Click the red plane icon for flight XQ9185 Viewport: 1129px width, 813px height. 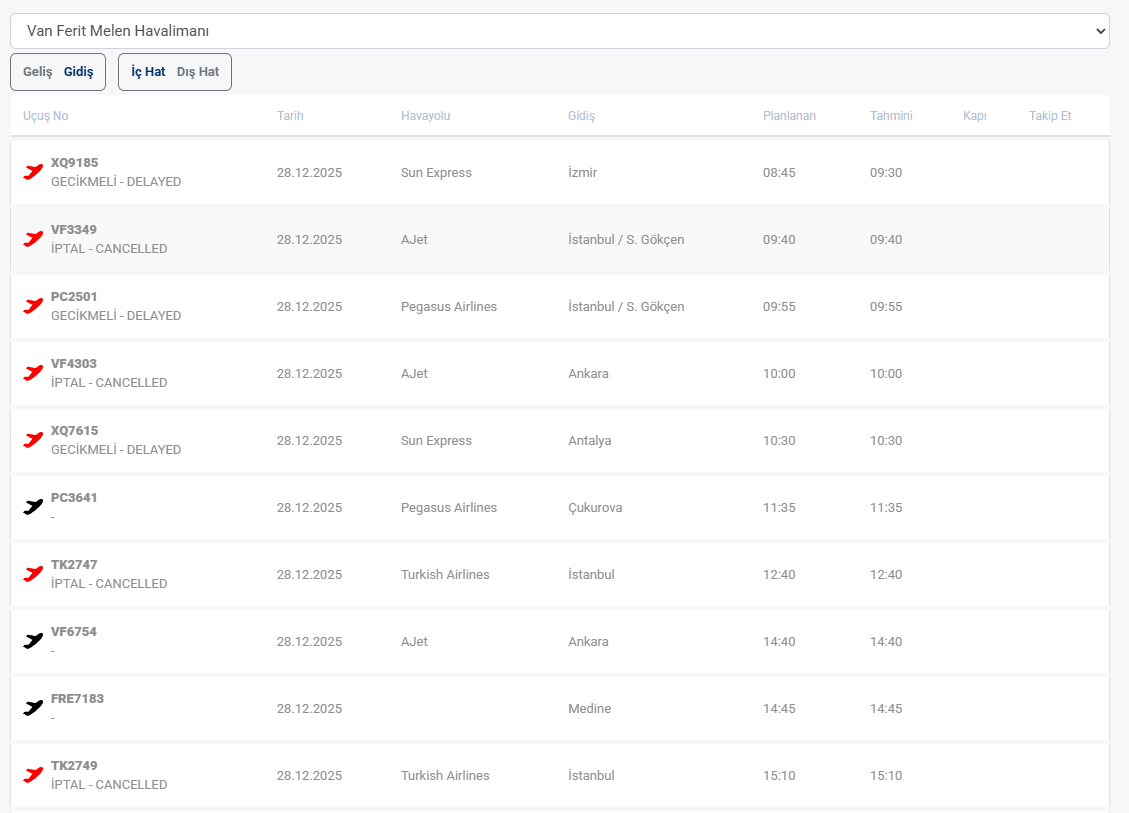[x=33, y=172]
